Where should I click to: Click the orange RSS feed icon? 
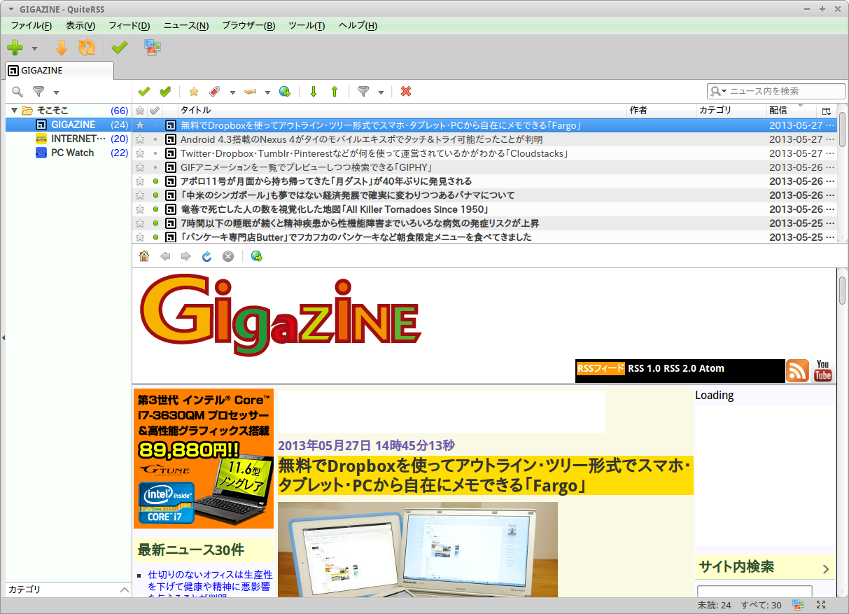point(798,370)
